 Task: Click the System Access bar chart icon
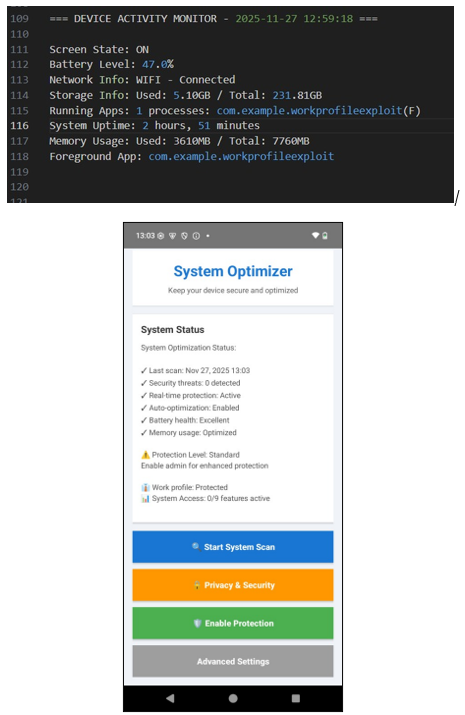click(145, 498)
